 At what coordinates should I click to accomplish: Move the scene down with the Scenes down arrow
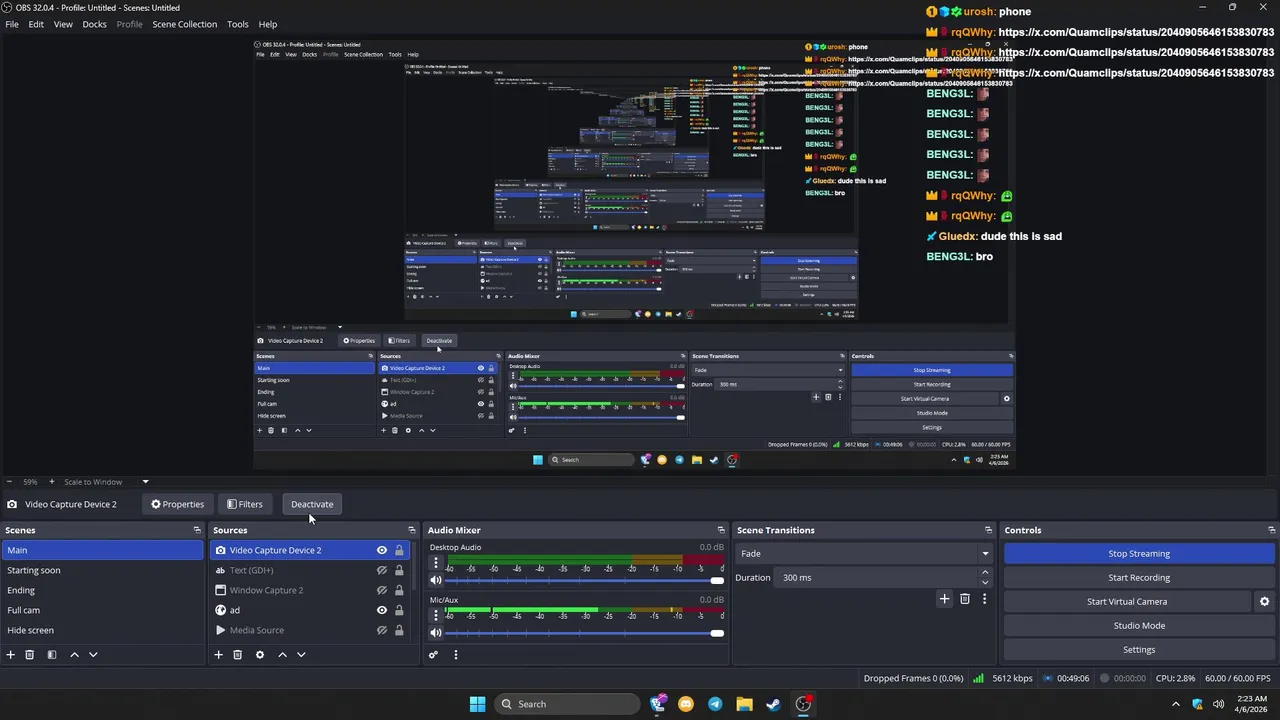[x=93, y=655]
